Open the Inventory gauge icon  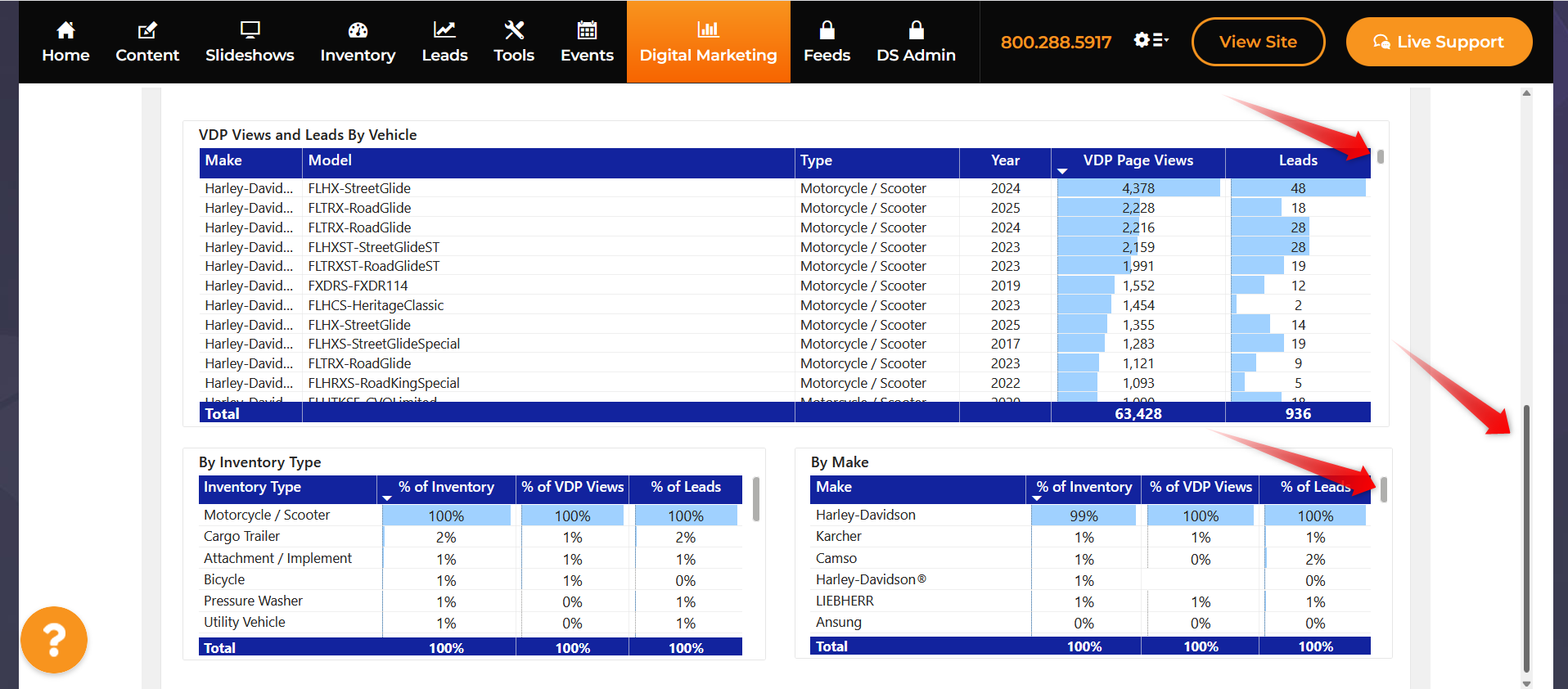point(358,30)
